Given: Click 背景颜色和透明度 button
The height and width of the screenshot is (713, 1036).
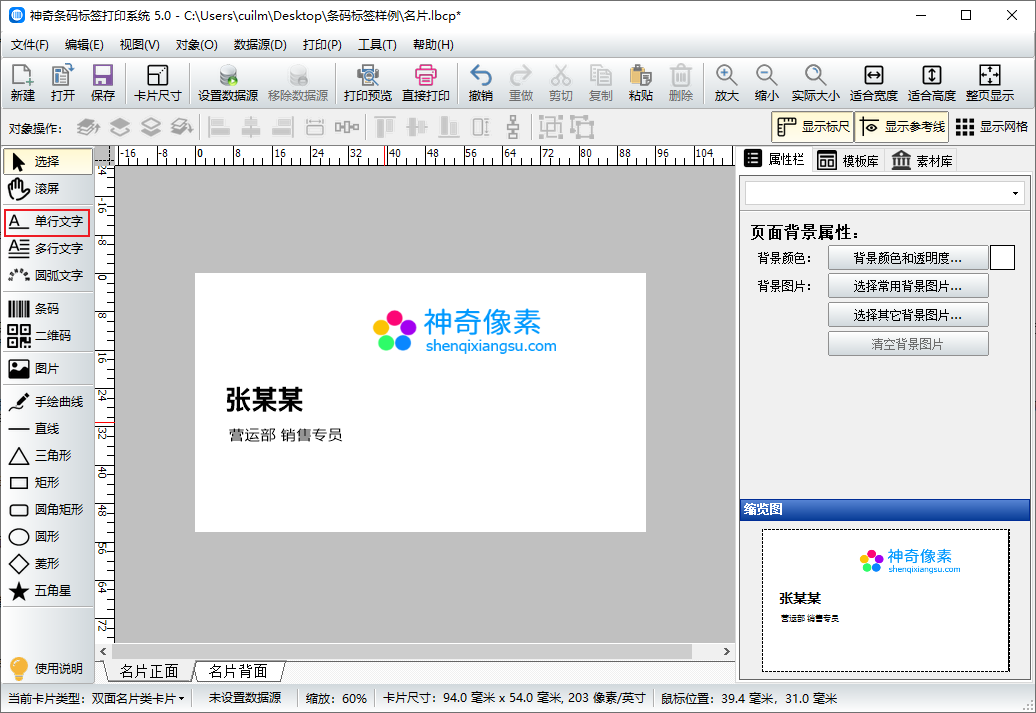Looking at the screenshot, I should tap(908, 258).
